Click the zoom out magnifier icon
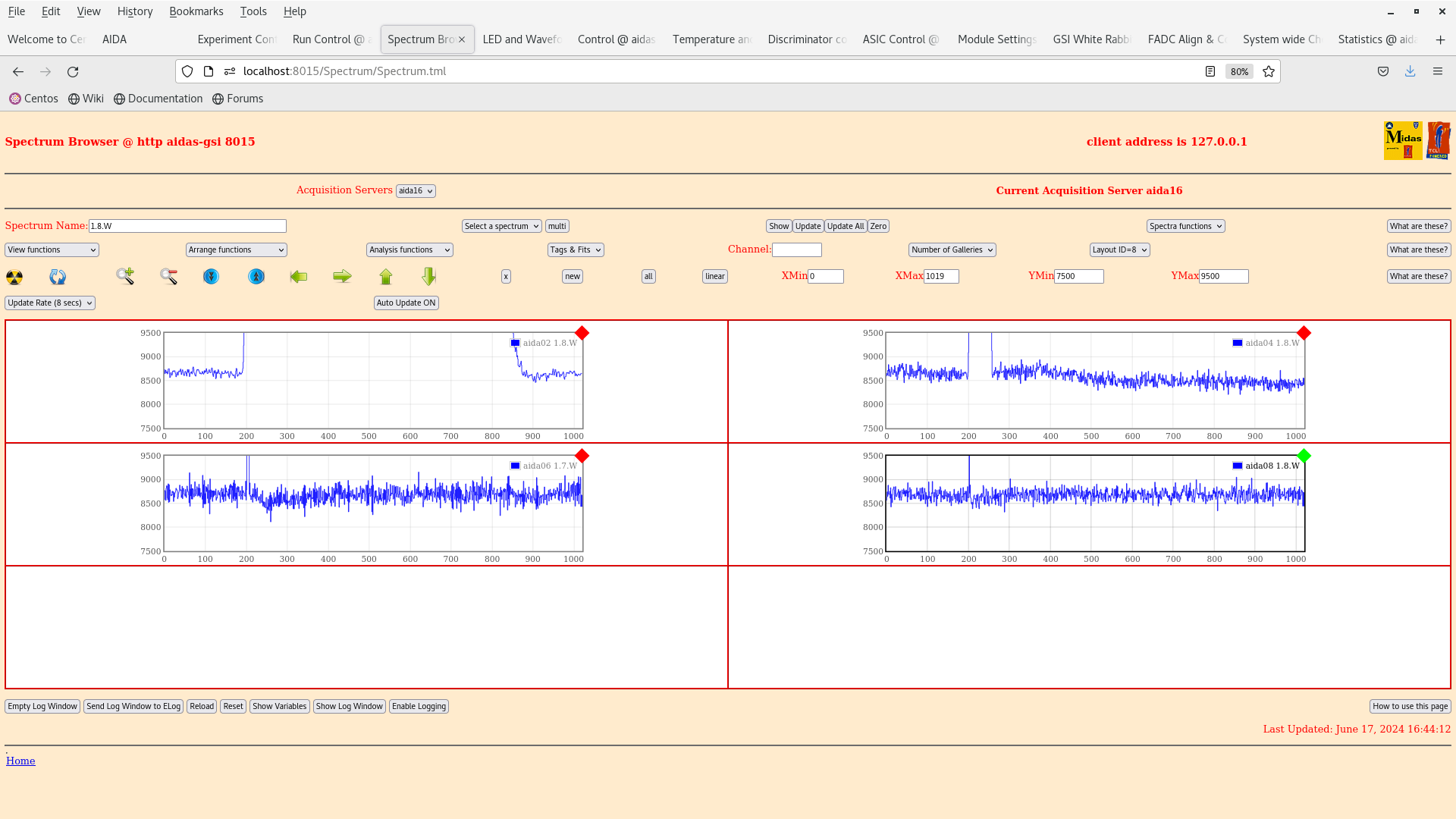 [168, 277]
